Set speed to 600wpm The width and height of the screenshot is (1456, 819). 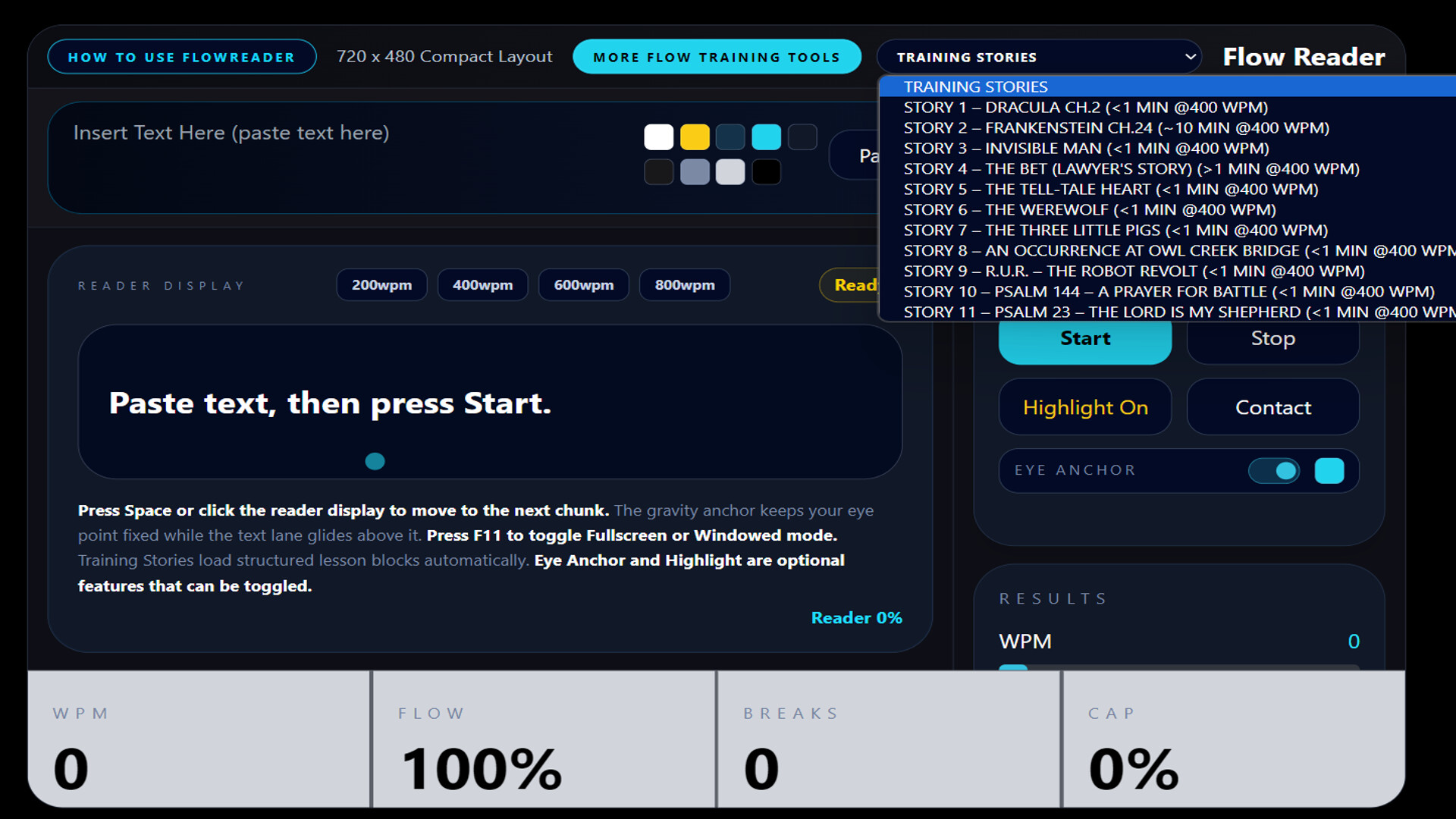(584, 284)
